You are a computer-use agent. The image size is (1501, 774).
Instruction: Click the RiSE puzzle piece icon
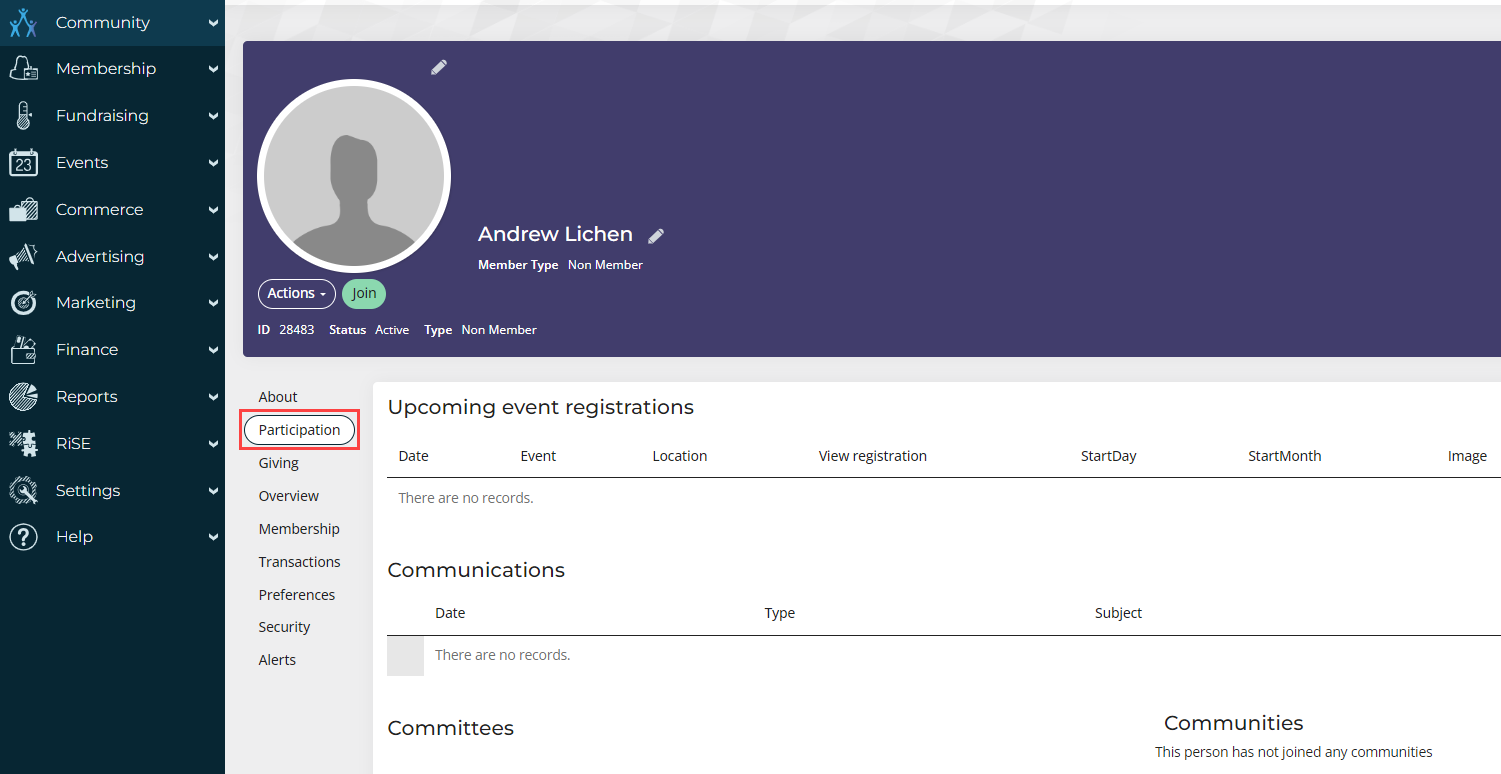(23, 443)
